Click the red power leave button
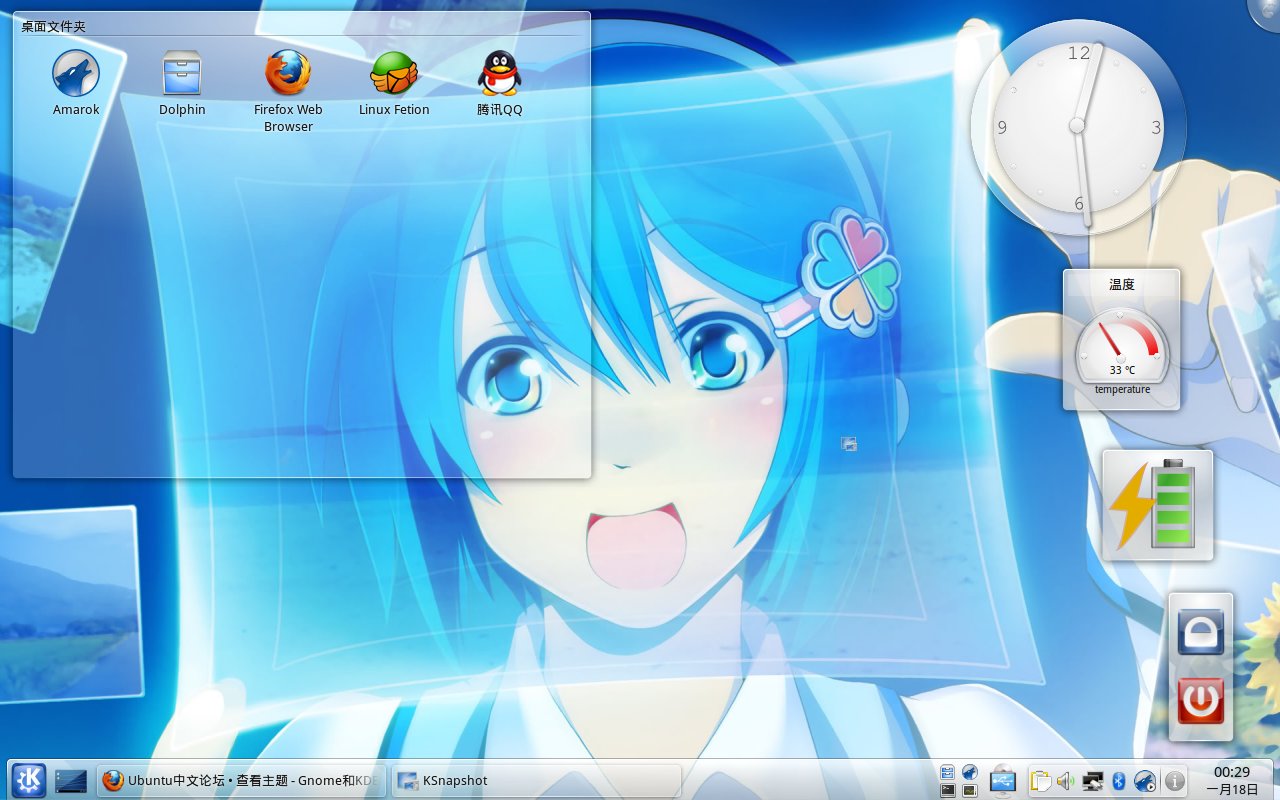The height and width of the screenshot is (800, 1280). coord(1201,701)
